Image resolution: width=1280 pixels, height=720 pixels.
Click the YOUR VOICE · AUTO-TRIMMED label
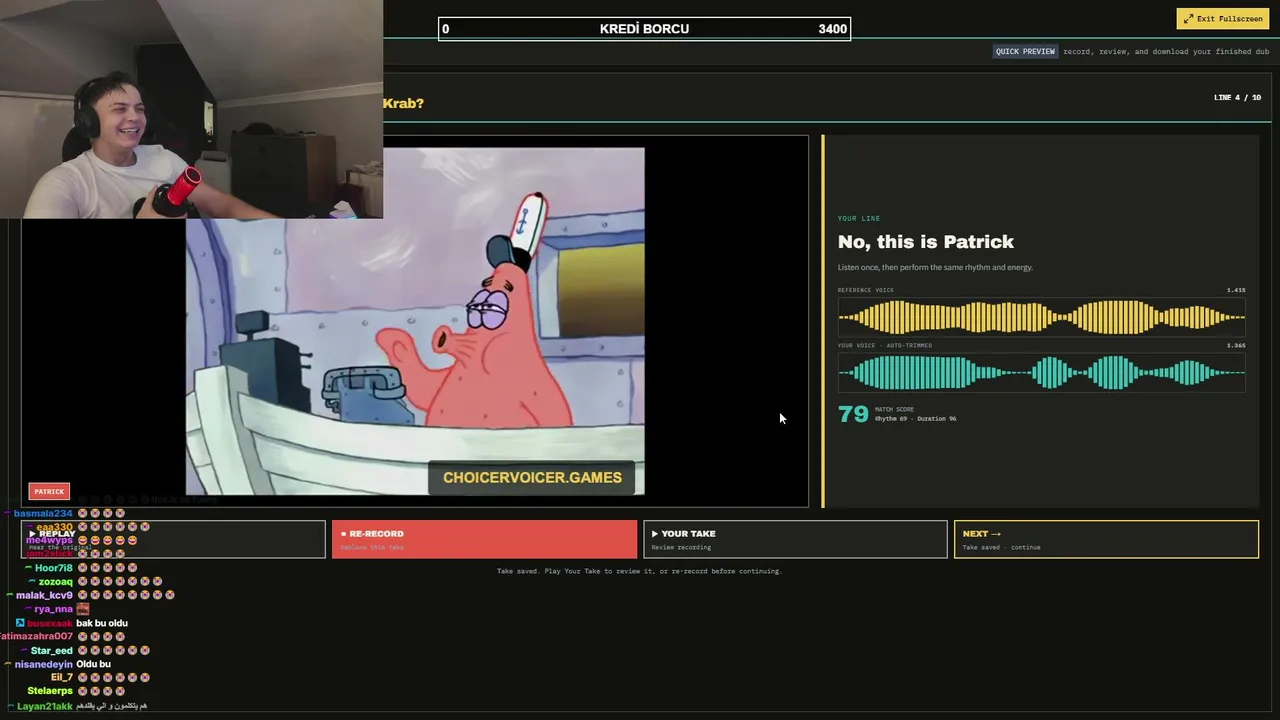(x=885, y=345)
